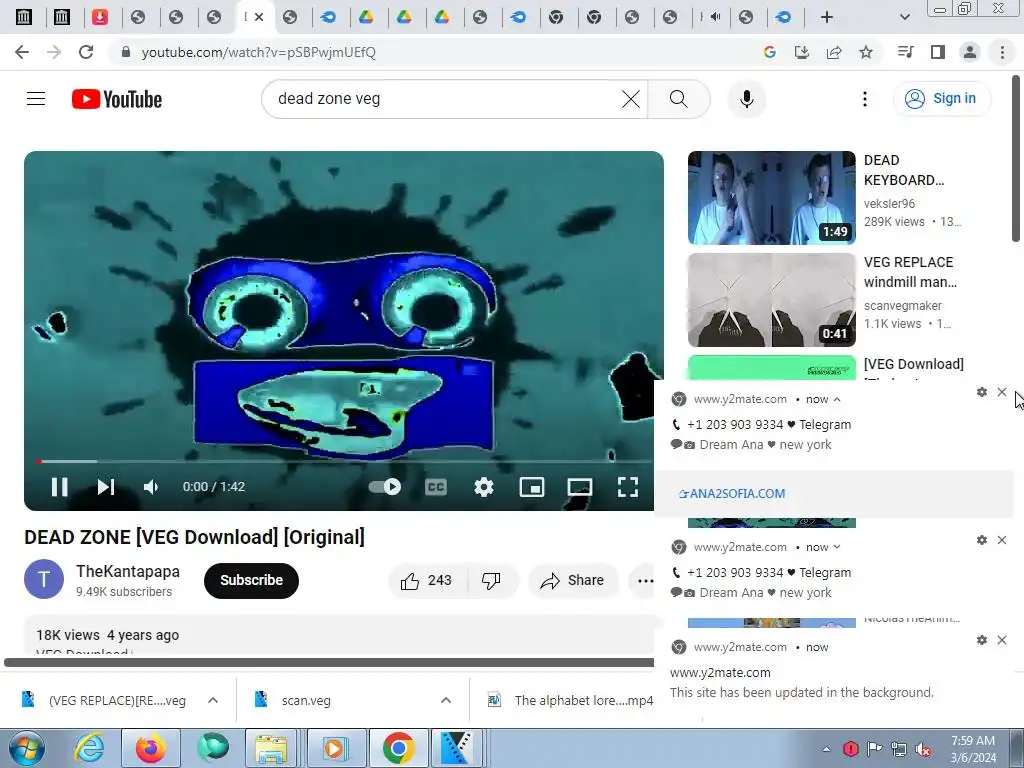Expand the tab search dropdown
The width and height of the screenshot is (1024, 768).
(x=904, y=17)
